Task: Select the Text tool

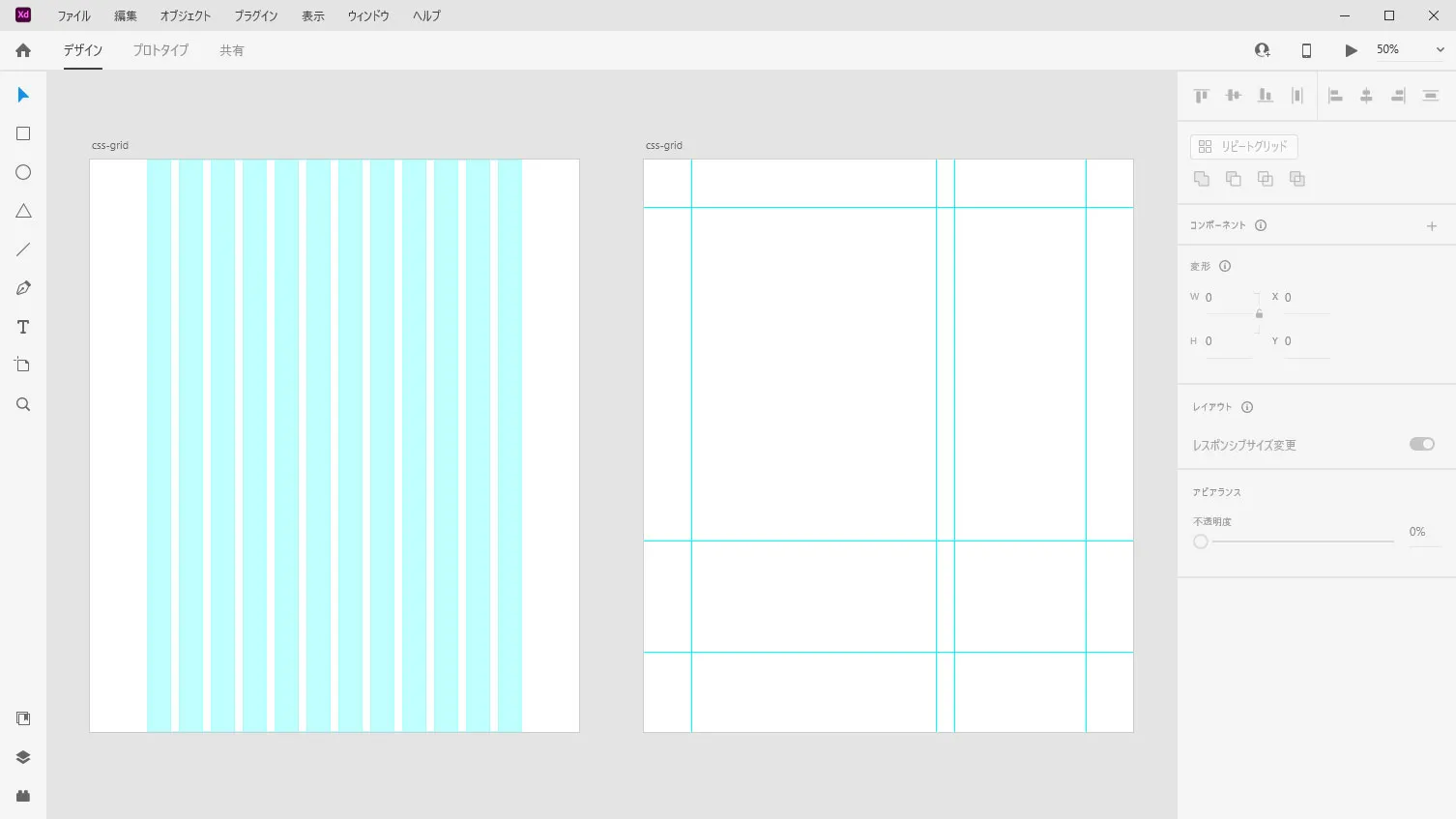Action: tap(22, 326)
